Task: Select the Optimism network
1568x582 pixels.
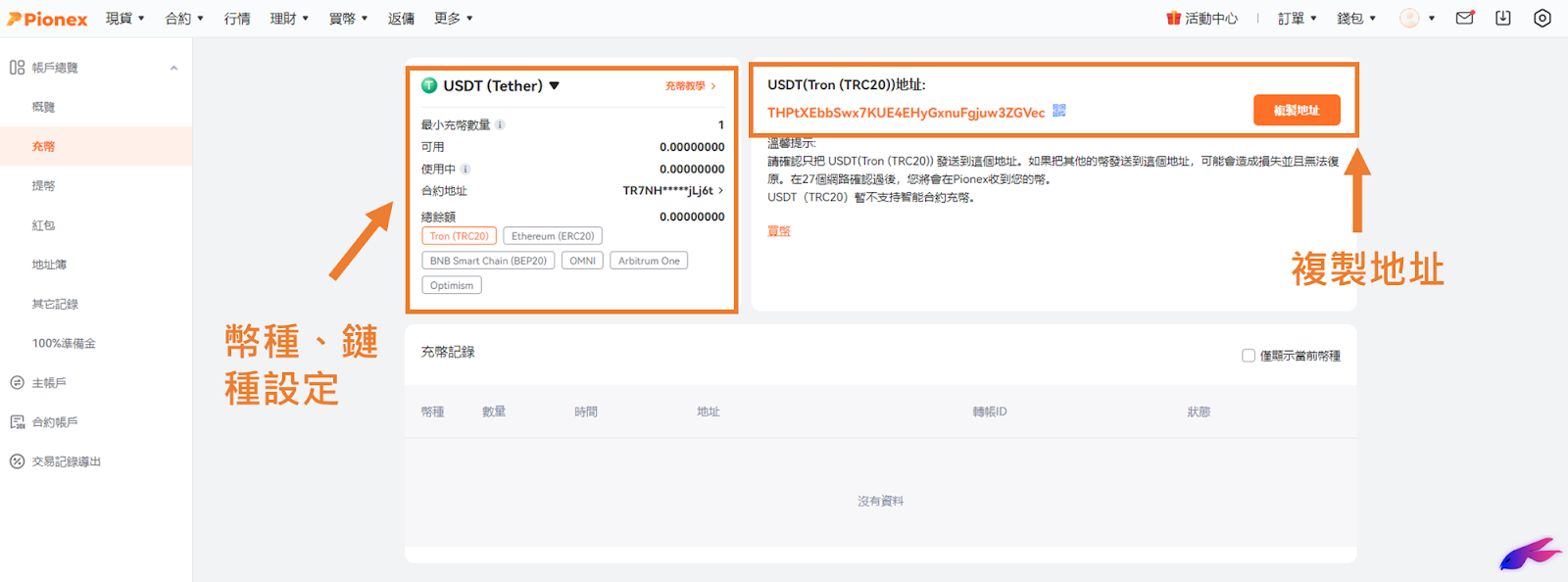Action: coord(452,285)
